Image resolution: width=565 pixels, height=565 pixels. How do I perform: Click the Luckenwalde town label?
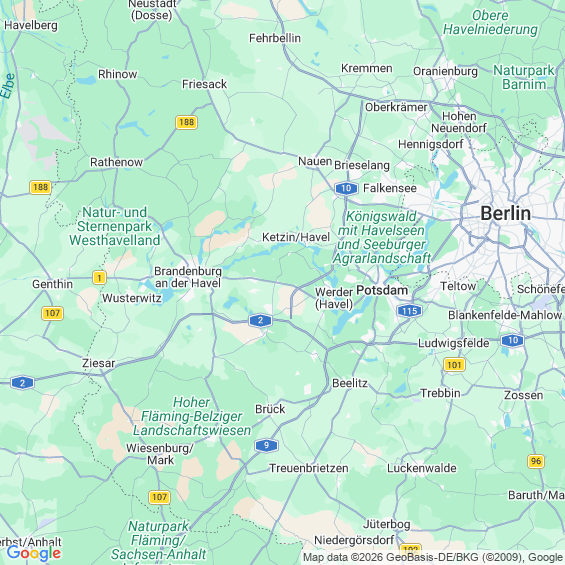tap(422, 468)
